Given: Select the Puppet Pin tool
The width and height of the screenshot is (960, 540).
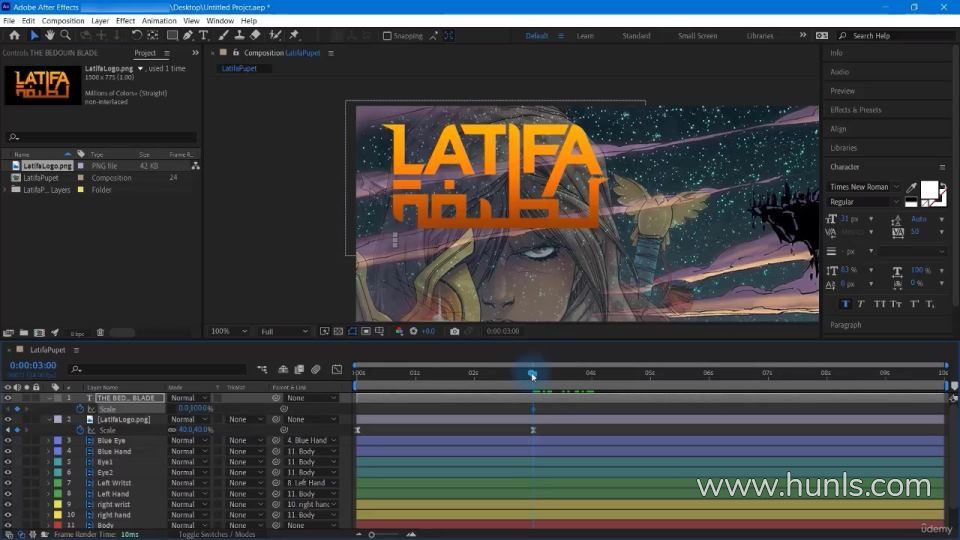Looking at the screenshot, I should tap(294, 36).
